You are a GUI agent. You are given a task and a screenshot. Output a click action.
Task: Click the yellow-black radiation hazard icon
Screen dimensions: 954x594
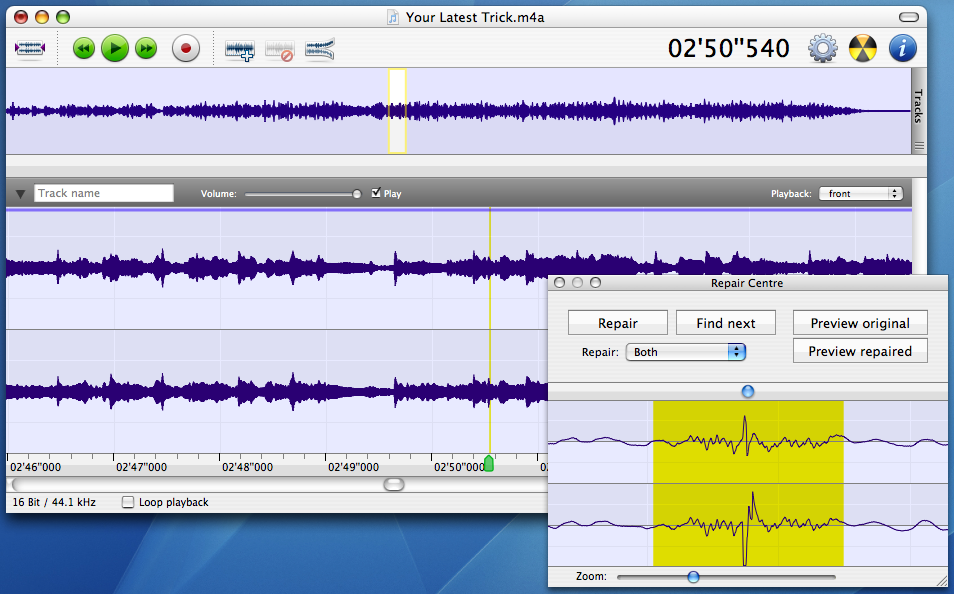coord(863,48)
